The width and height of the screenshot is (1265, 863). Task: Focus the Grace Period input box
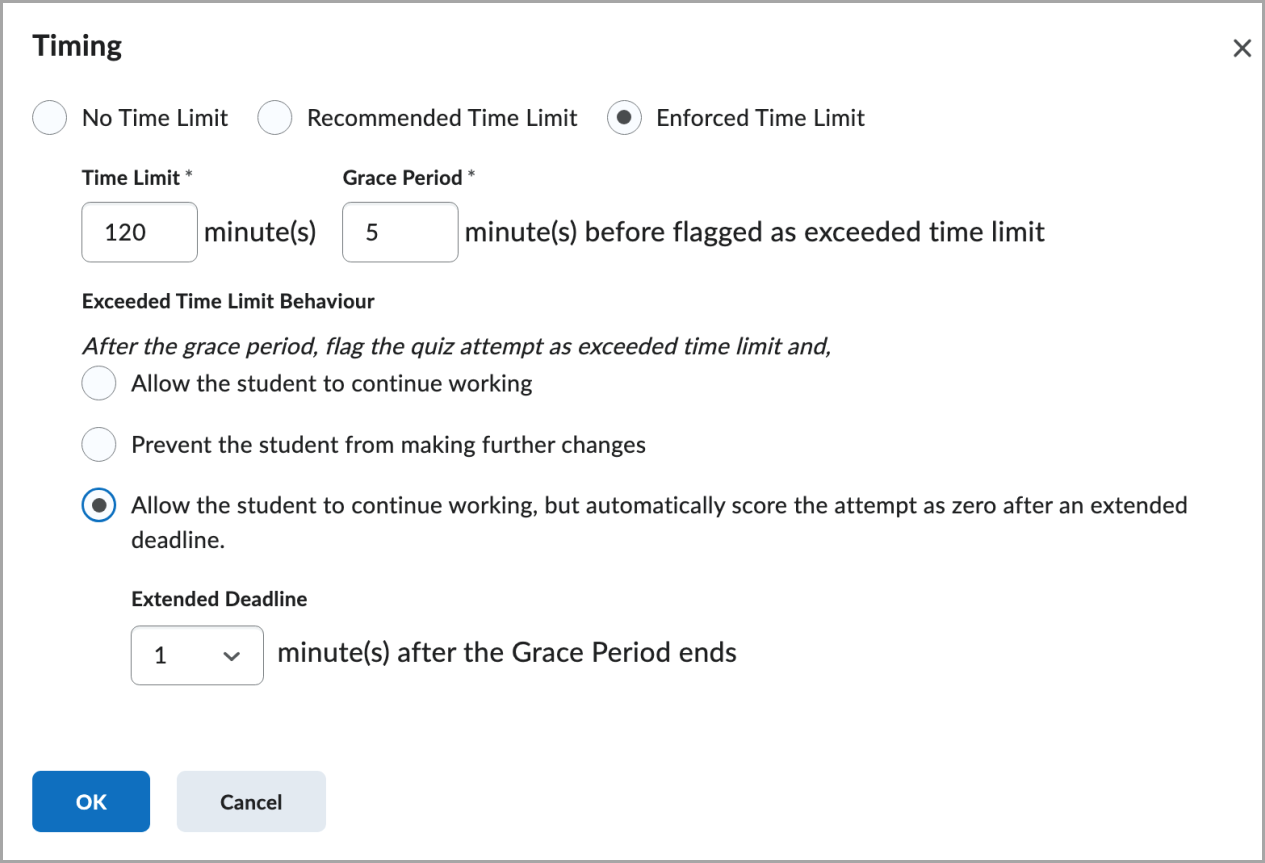[400, 233]
